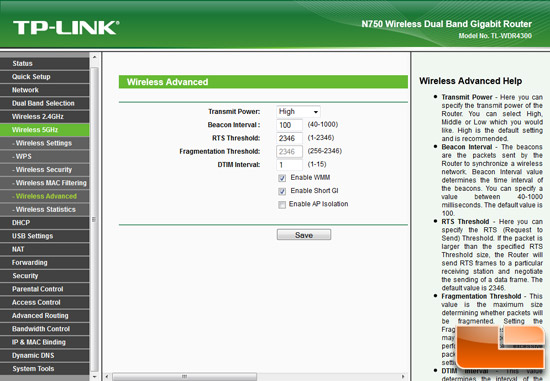Click the (40-1000) range text
The image size is (550, 381).
coord(323,125)
